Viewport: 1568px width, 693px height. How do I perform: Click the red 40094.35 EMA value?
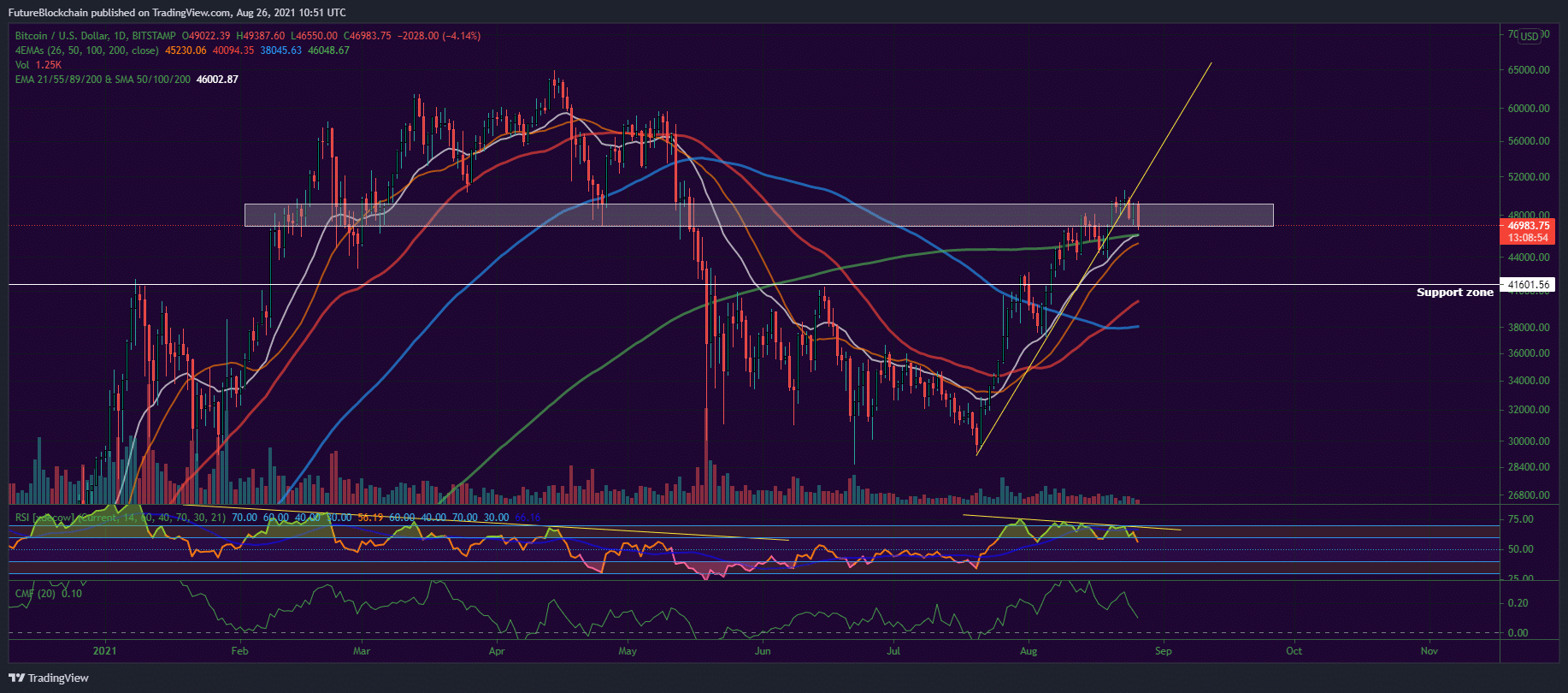233,50
